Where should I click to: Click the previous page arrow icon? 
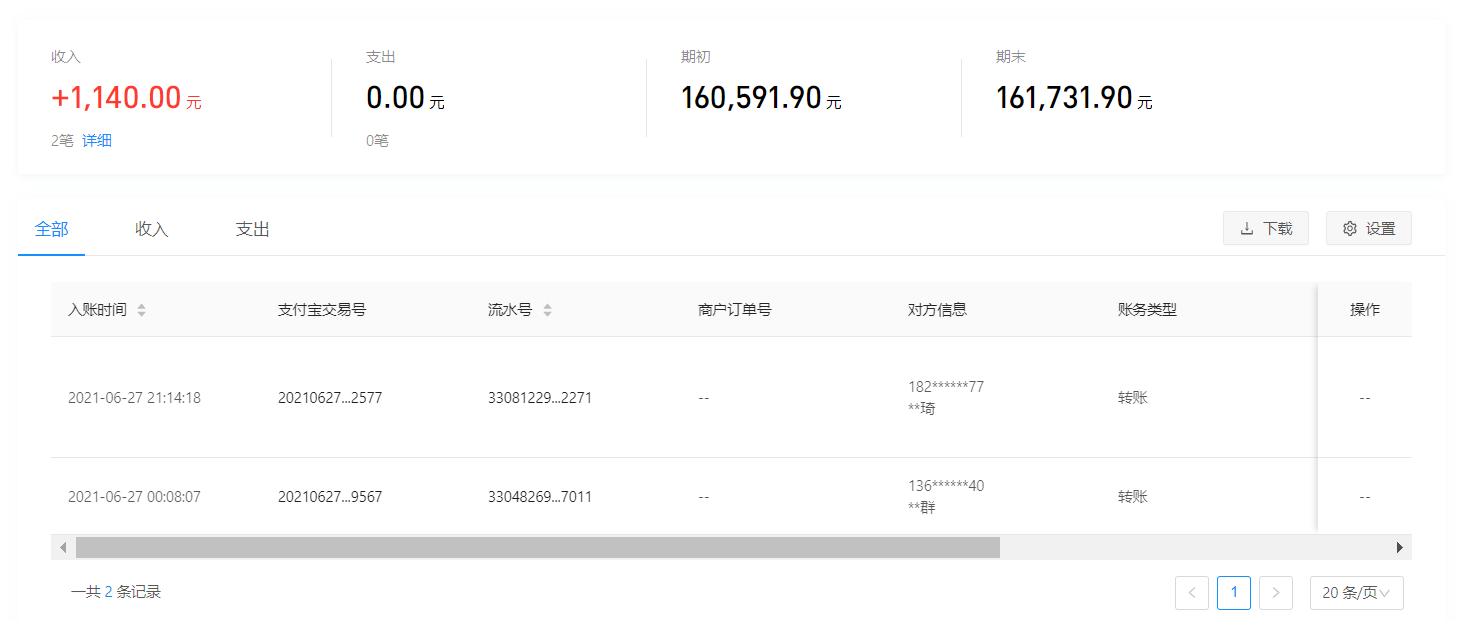click(1191, 592)
